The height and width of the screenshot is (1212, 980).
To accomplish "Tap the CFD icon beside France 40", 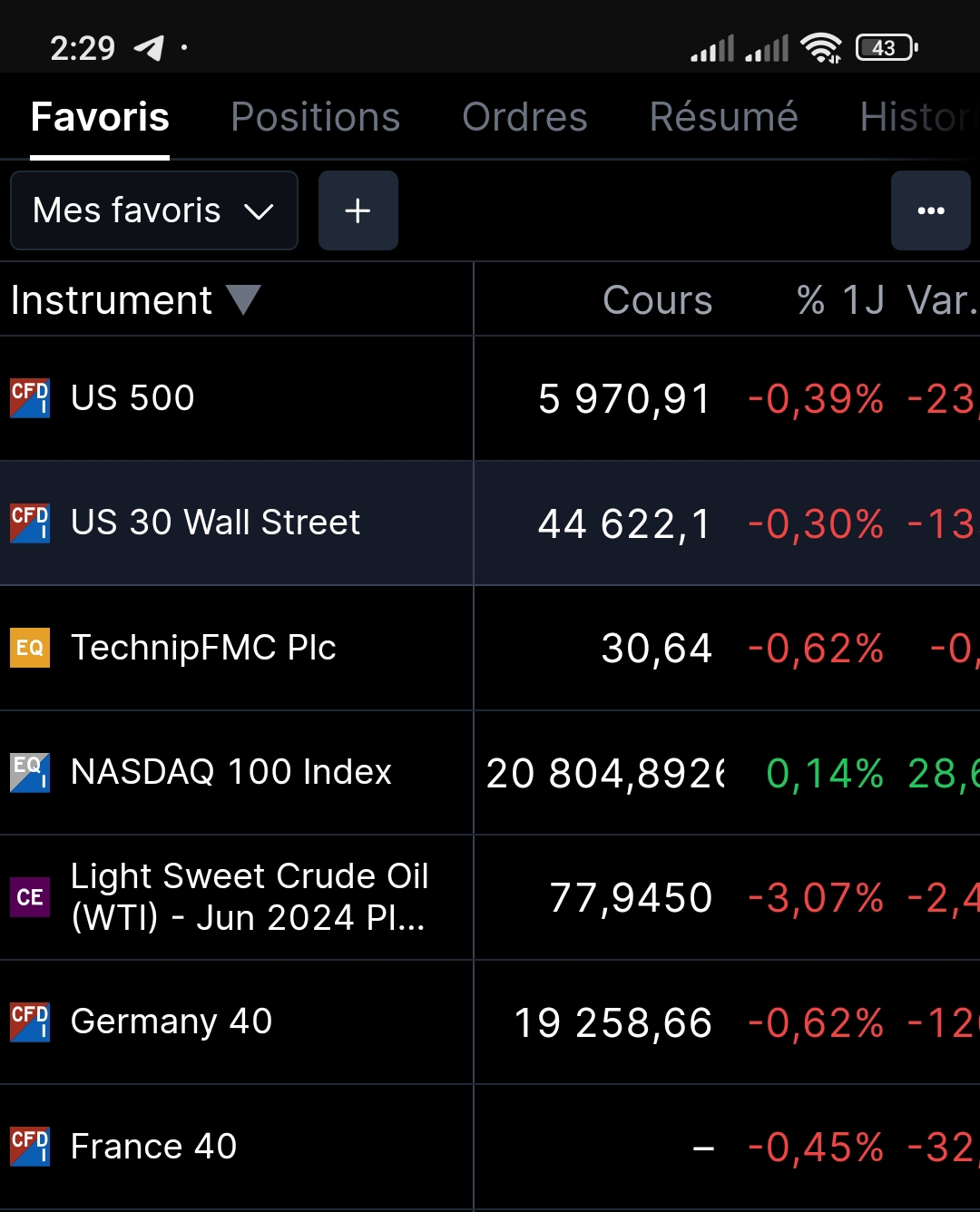I will (30, 1147).
